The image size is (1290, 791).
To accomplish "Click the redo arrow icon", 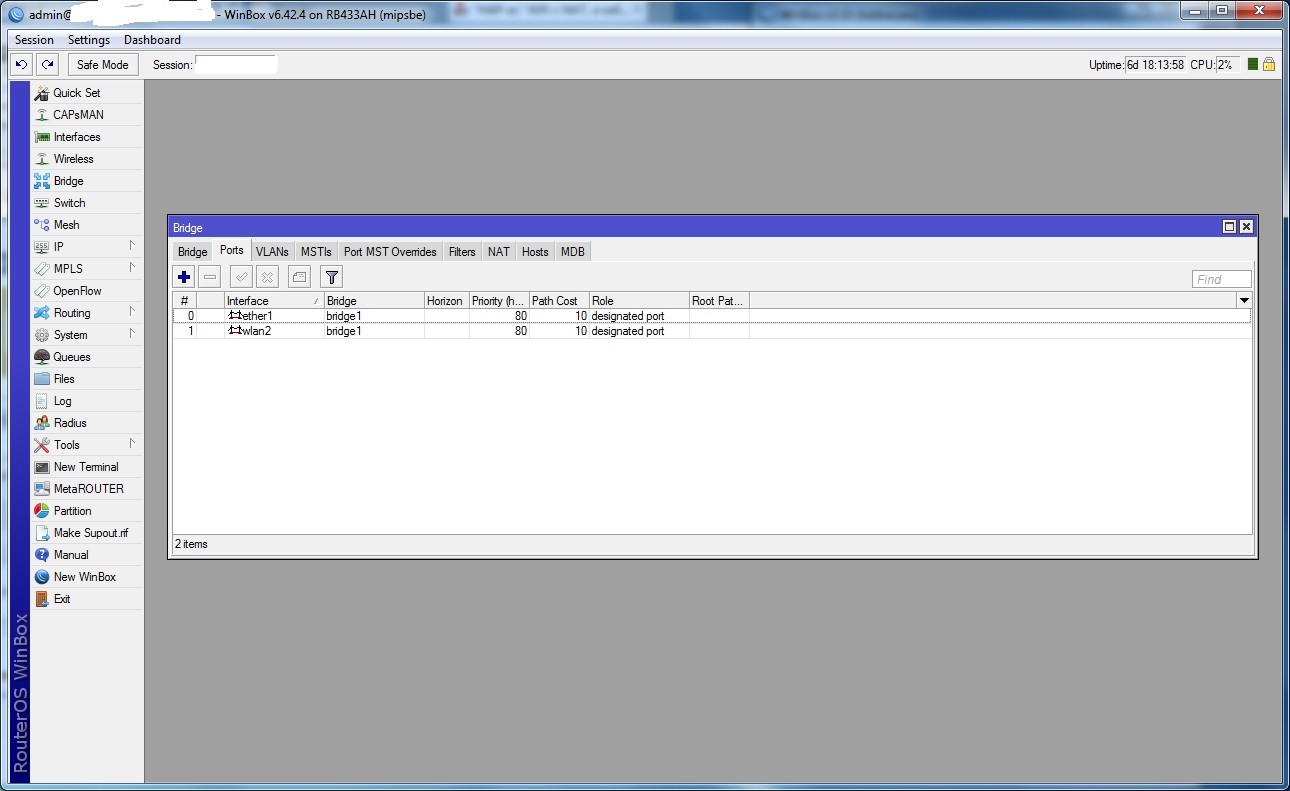I will pos(47,64).
